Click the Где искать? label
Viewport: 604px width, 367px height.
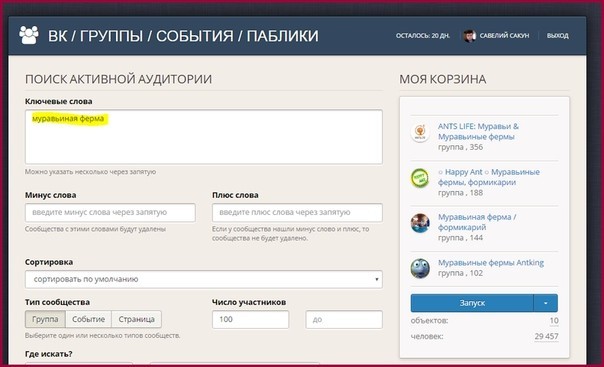coord(49,354)
